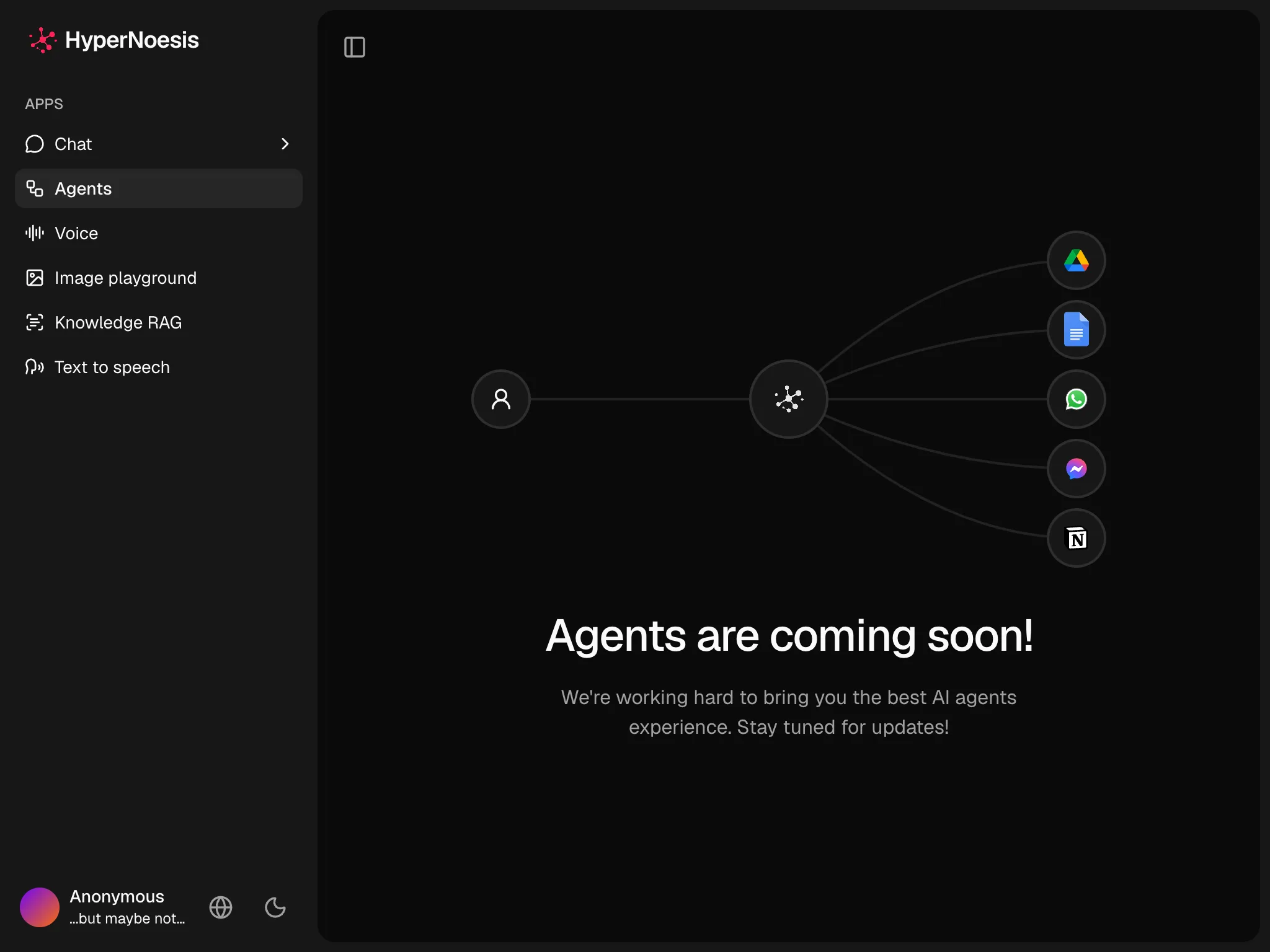This screenshot has width=1270, height=952.
Task: Click the WhatsApp icon
Action: point(1077,399)
